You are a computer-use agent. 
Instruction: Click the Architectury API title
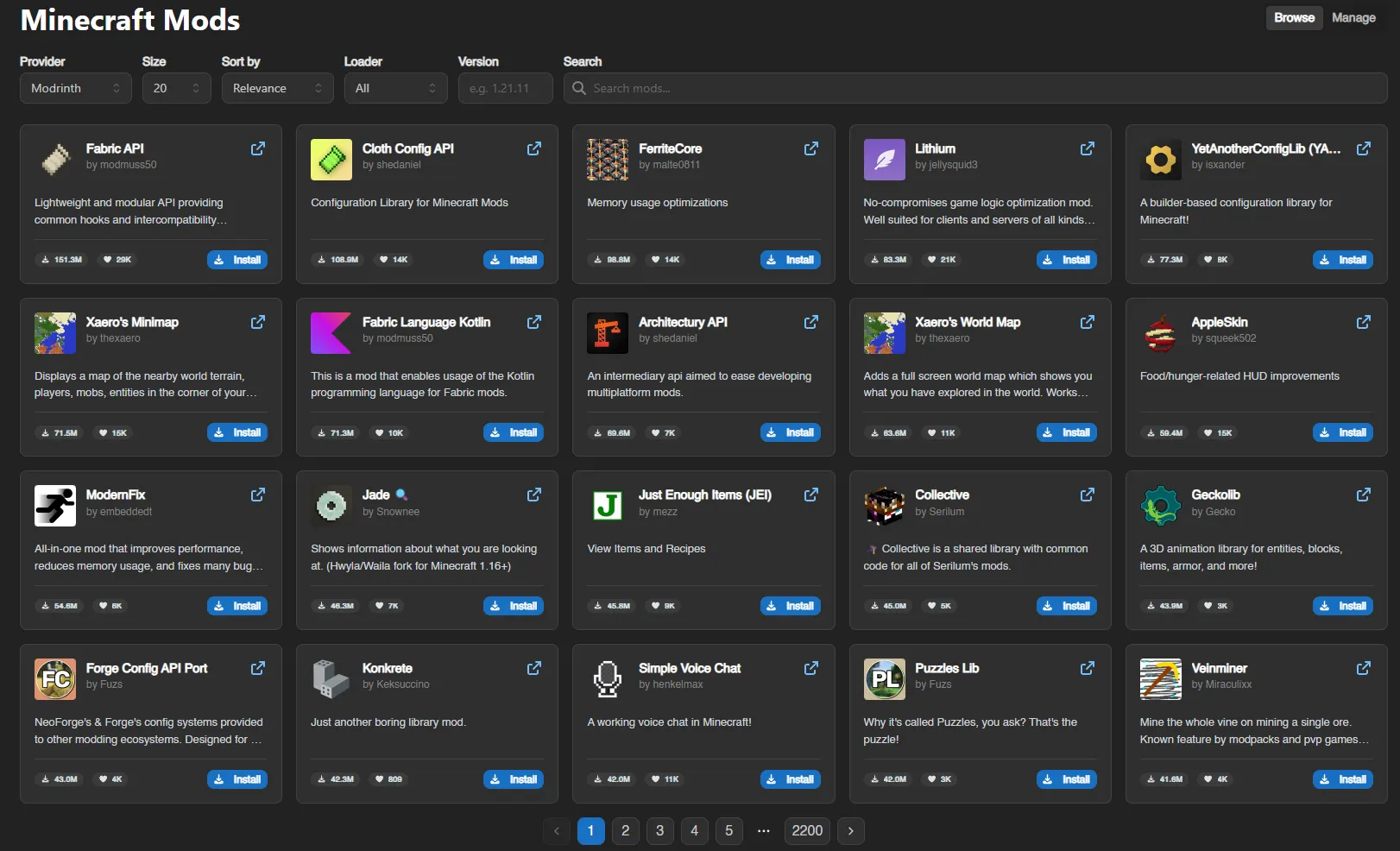tap(683, 322)
